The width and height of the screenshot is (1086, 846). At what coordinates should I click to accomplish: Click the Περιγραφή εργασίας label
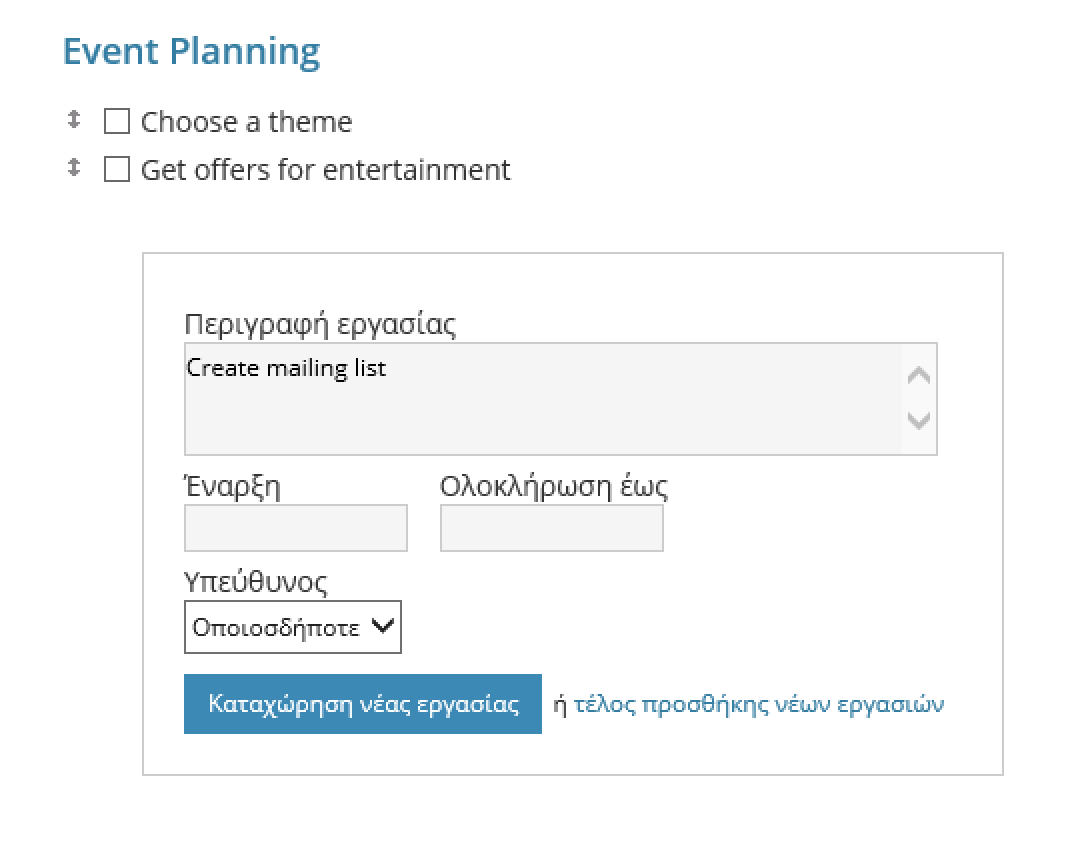tap(320, 324)
